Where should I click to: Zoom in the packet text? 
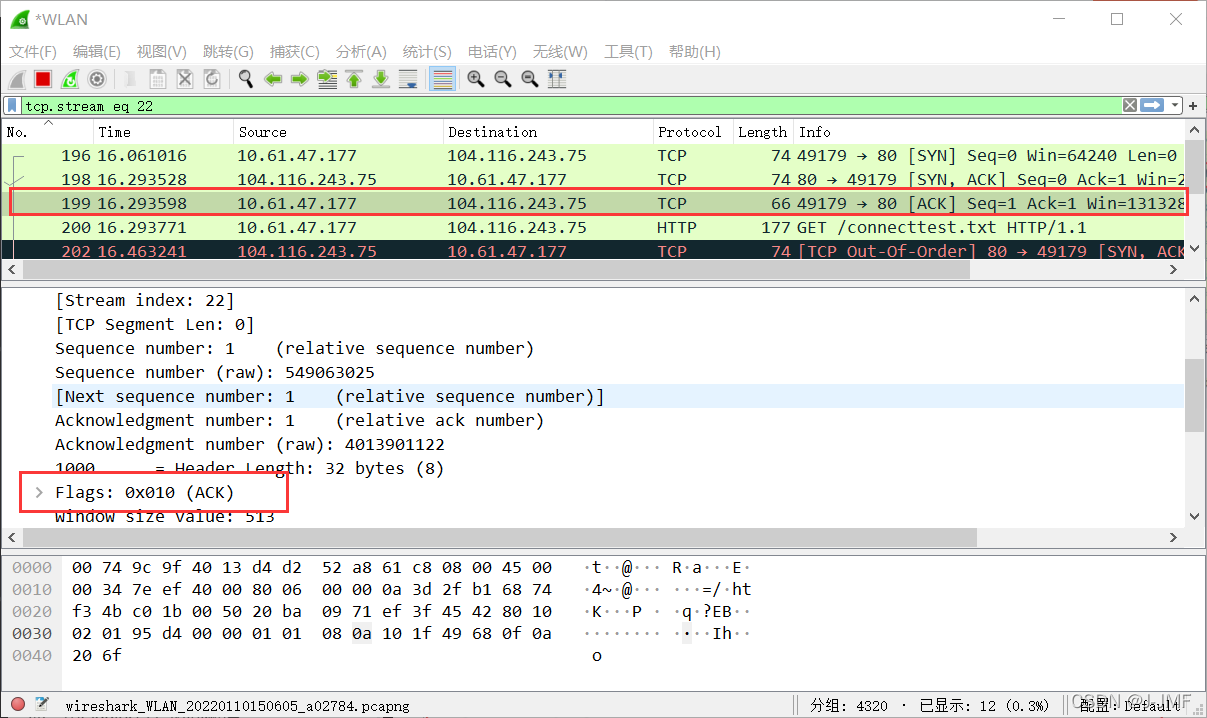476,79
